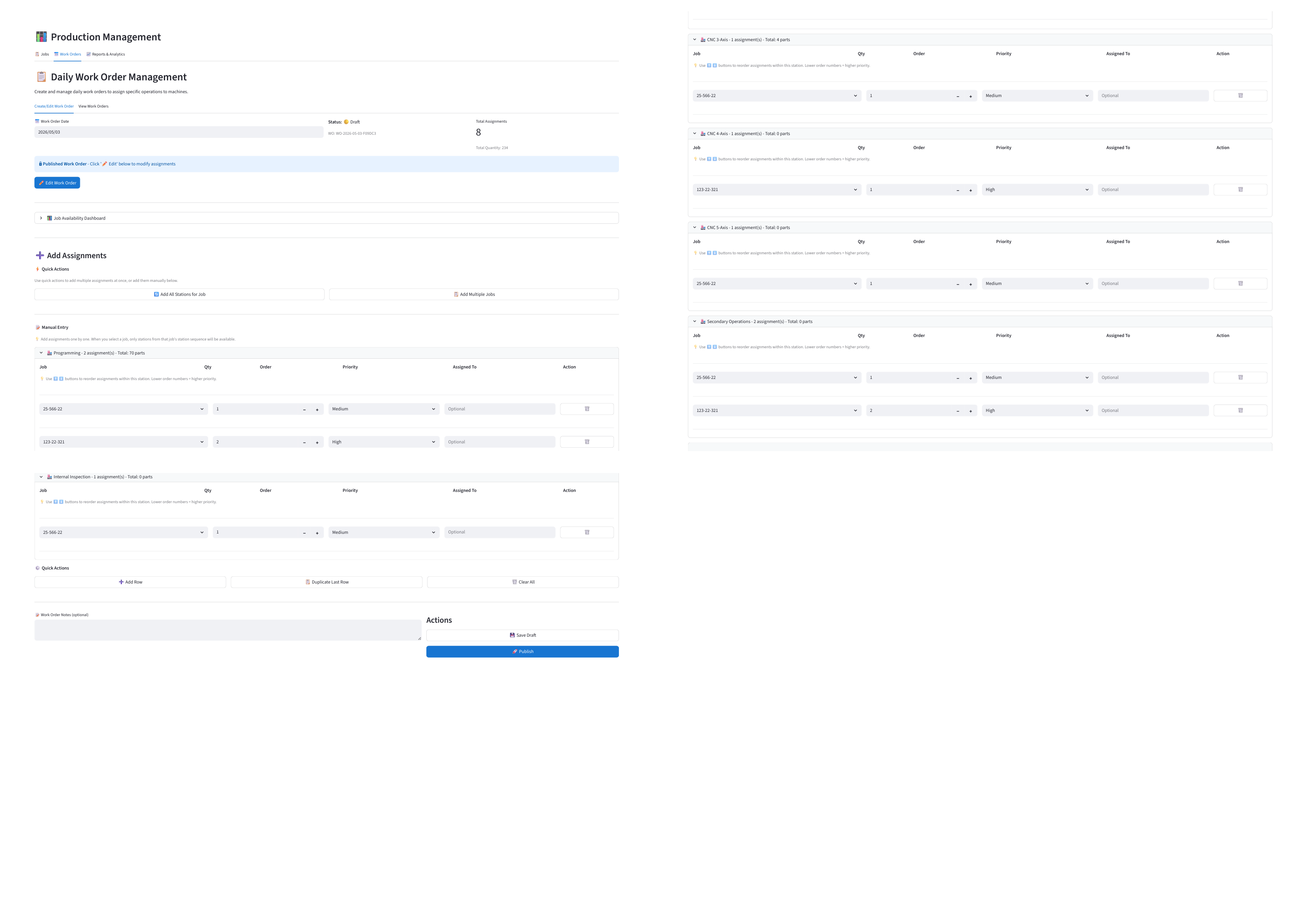
Task: Click Assigned To field in Internal Inspection row
Action: pos(500,532)
